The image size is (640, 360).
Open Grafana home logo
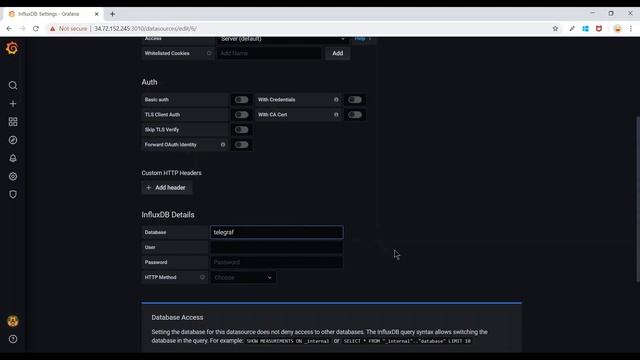coord(12,48)
